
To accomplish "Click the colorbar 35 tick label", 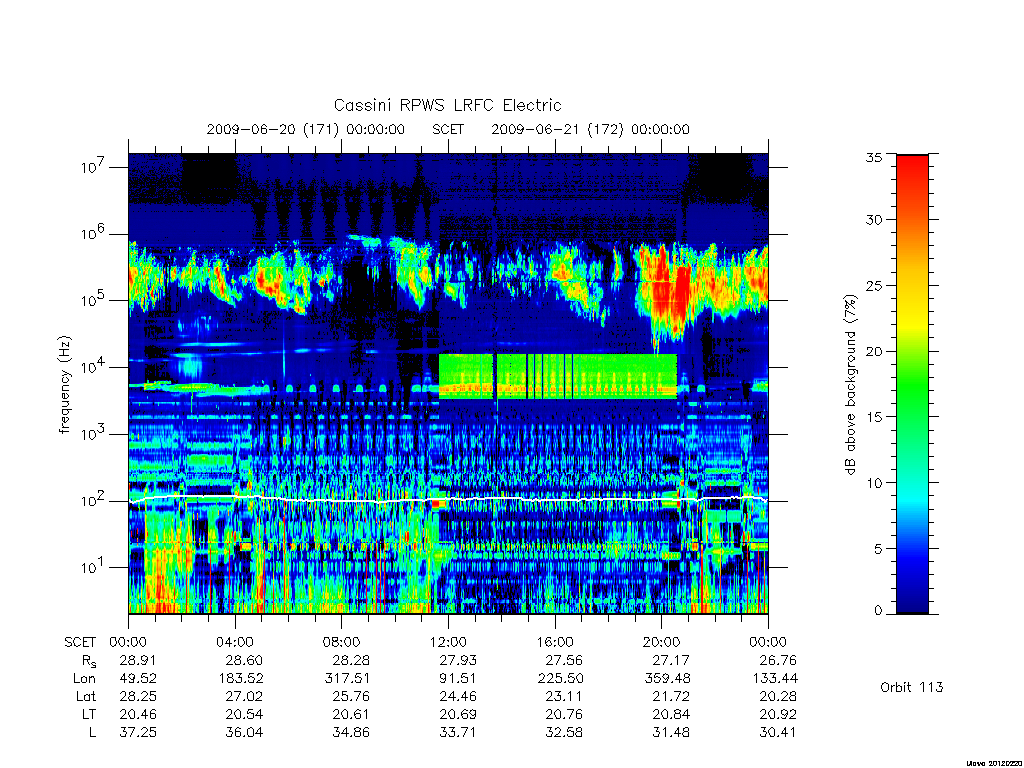I will coord(873,157).
